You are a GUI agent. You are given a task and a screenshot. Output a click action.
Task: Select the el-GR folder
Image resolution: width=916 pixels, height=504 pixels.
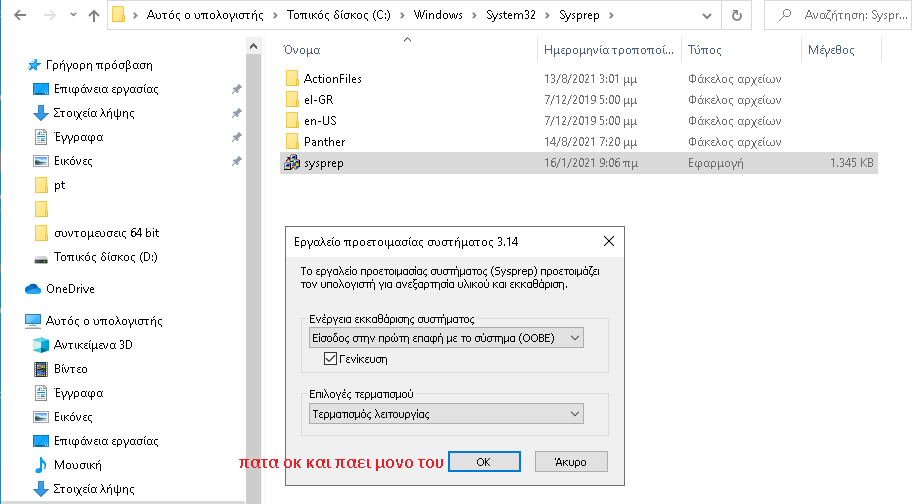[320, 100]
